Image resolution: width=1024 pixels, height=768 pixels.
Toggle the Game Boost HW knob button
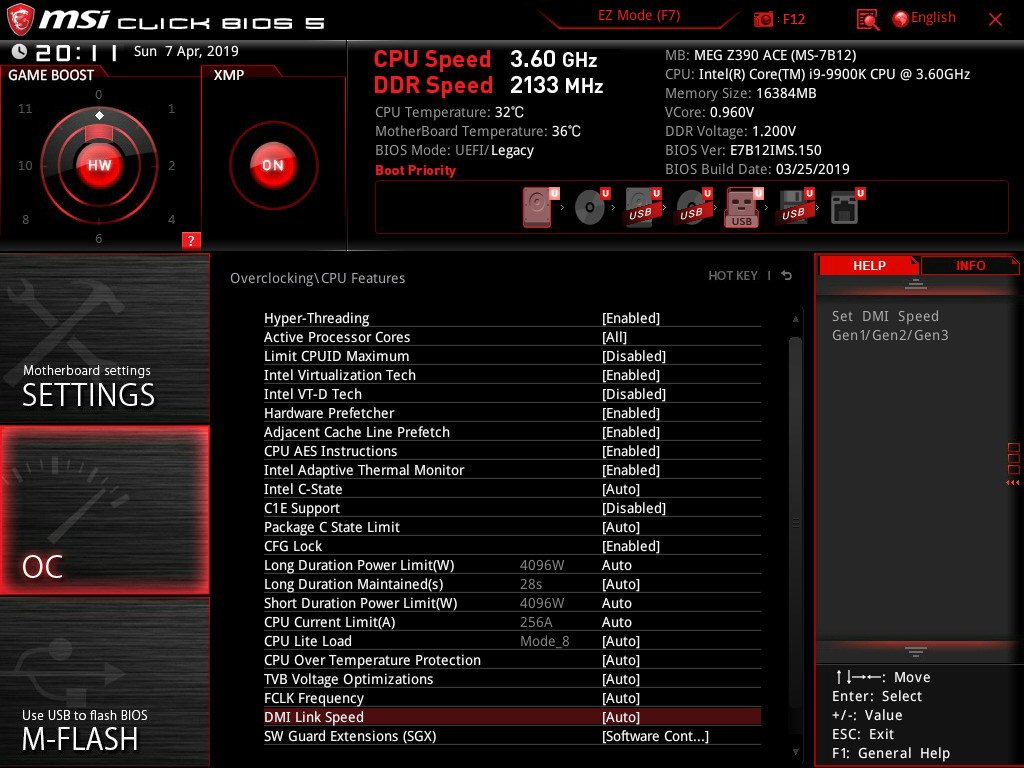click(x=99, y=165)
